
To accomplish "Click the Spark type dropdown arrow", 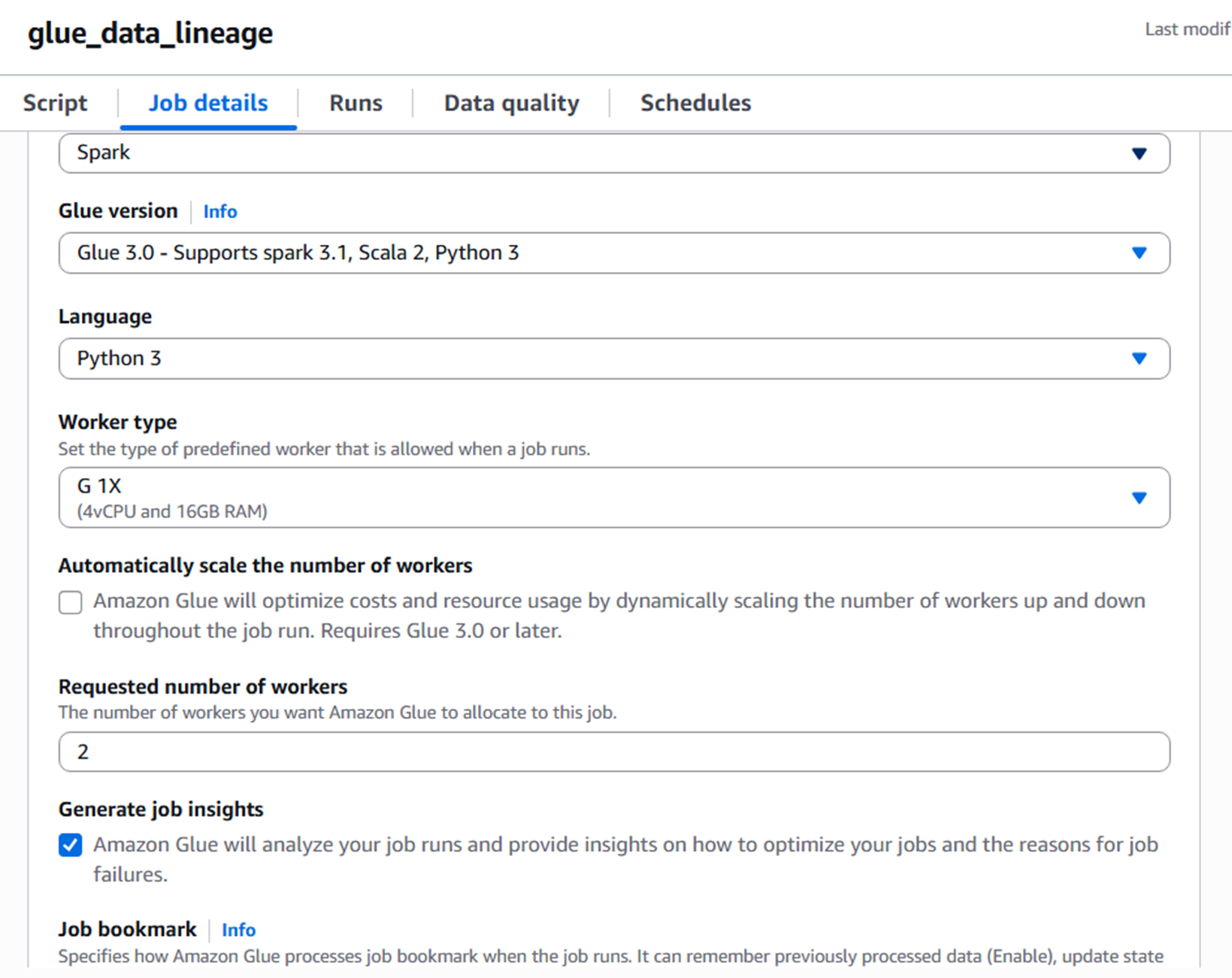I will point(1139,153).
